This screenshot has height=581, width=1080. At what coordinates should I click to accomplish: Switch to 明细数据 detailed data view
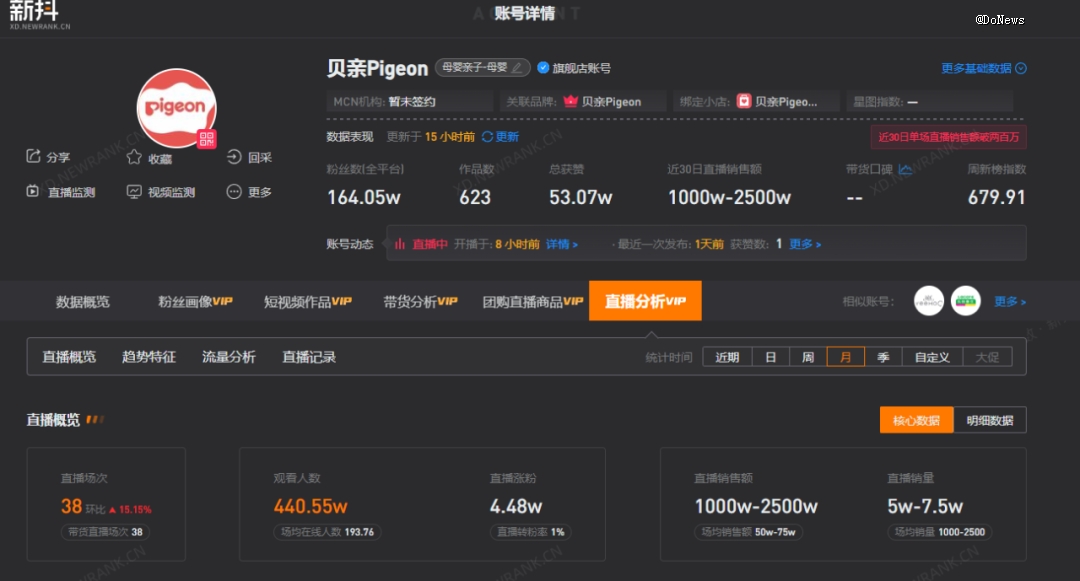coord(989,419)
